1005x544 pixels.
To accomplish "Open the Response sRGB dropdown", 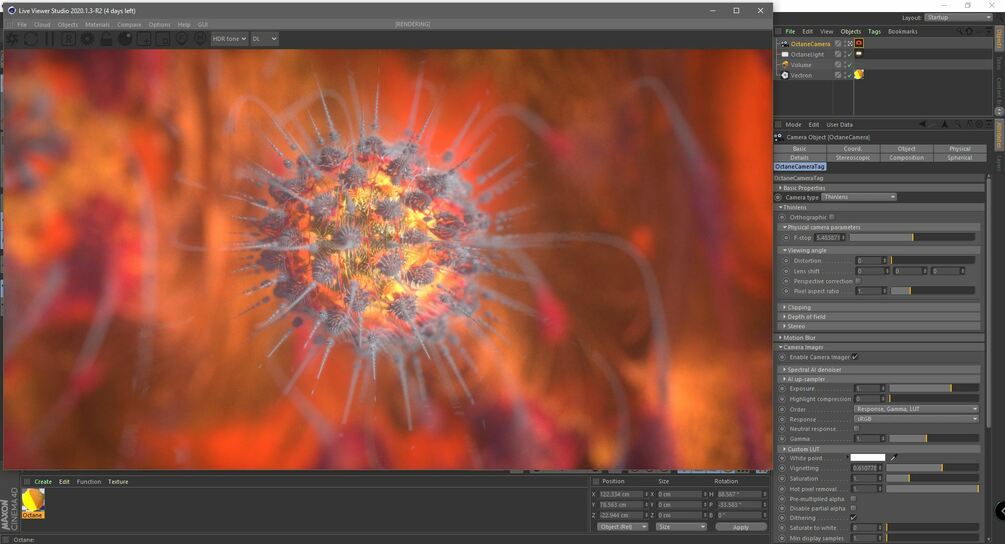I will coord(917,418).
